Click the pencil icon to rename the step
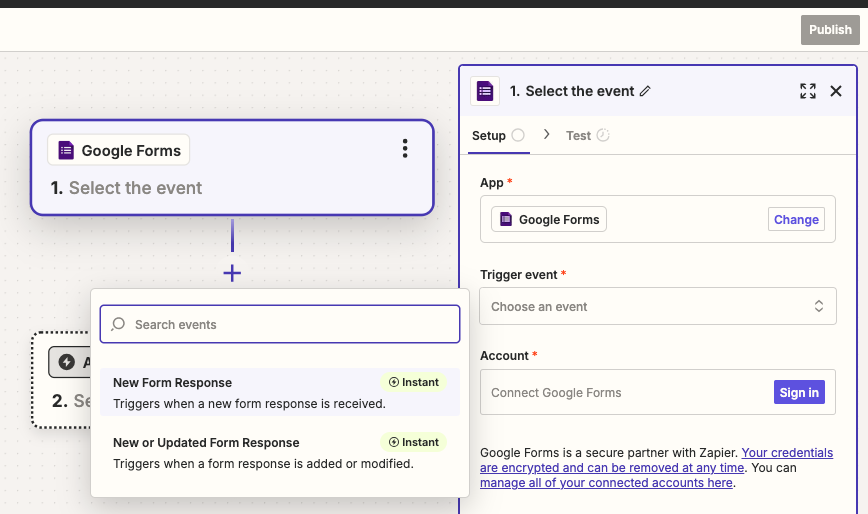The height and width of the screenshot is (514, 868). [645, 91]
